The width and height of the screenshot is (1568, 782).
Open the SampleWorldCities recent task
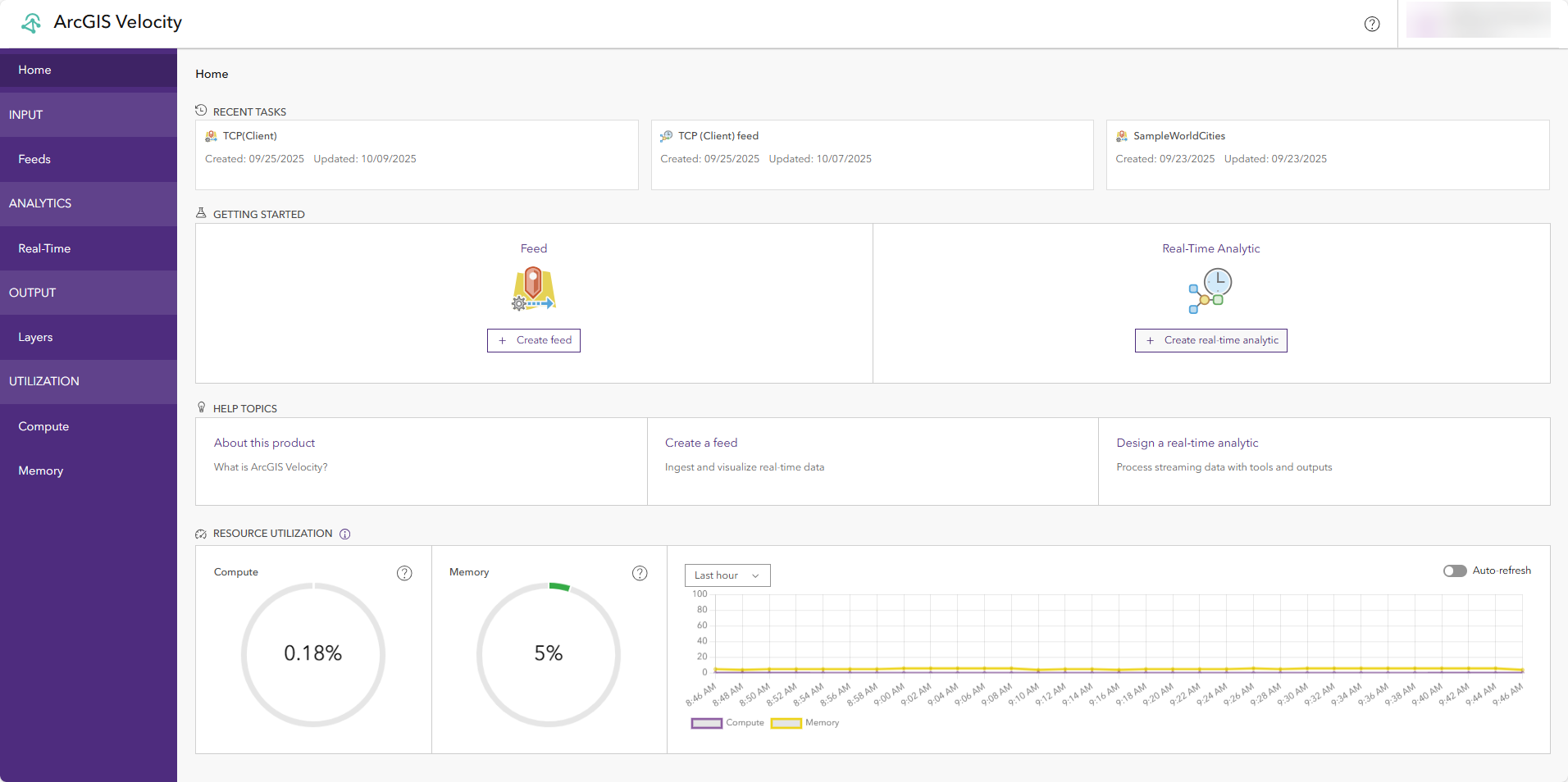pyautogui.click(x=1328, y=155)
